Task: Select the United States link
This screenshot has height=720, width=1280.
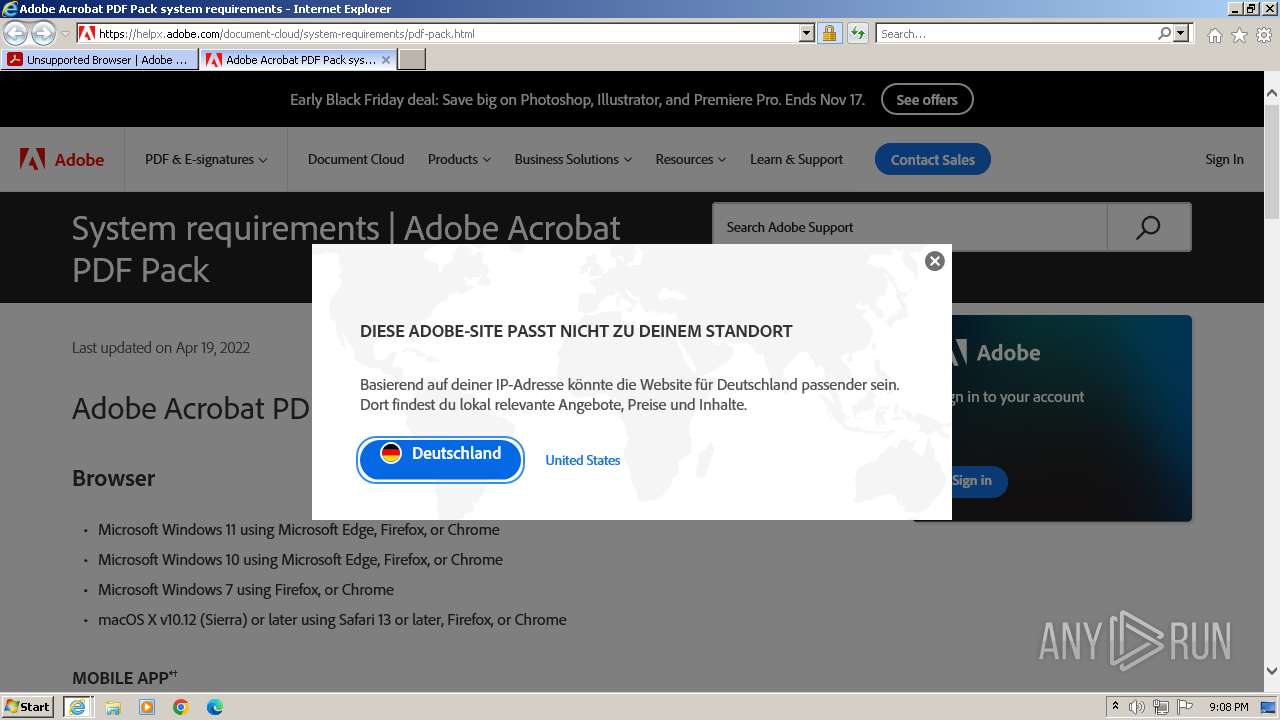Action: [x=583, y=460]
